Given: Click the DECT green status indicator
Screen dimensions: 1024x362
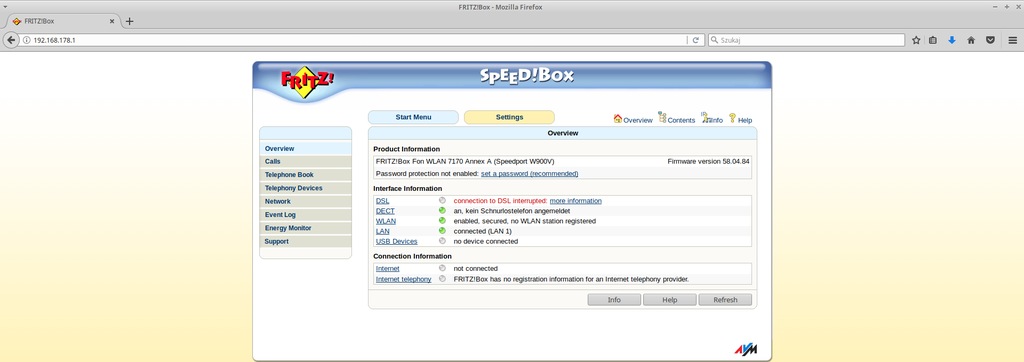Looking at the screenshot, I should [x=442, y=210].
